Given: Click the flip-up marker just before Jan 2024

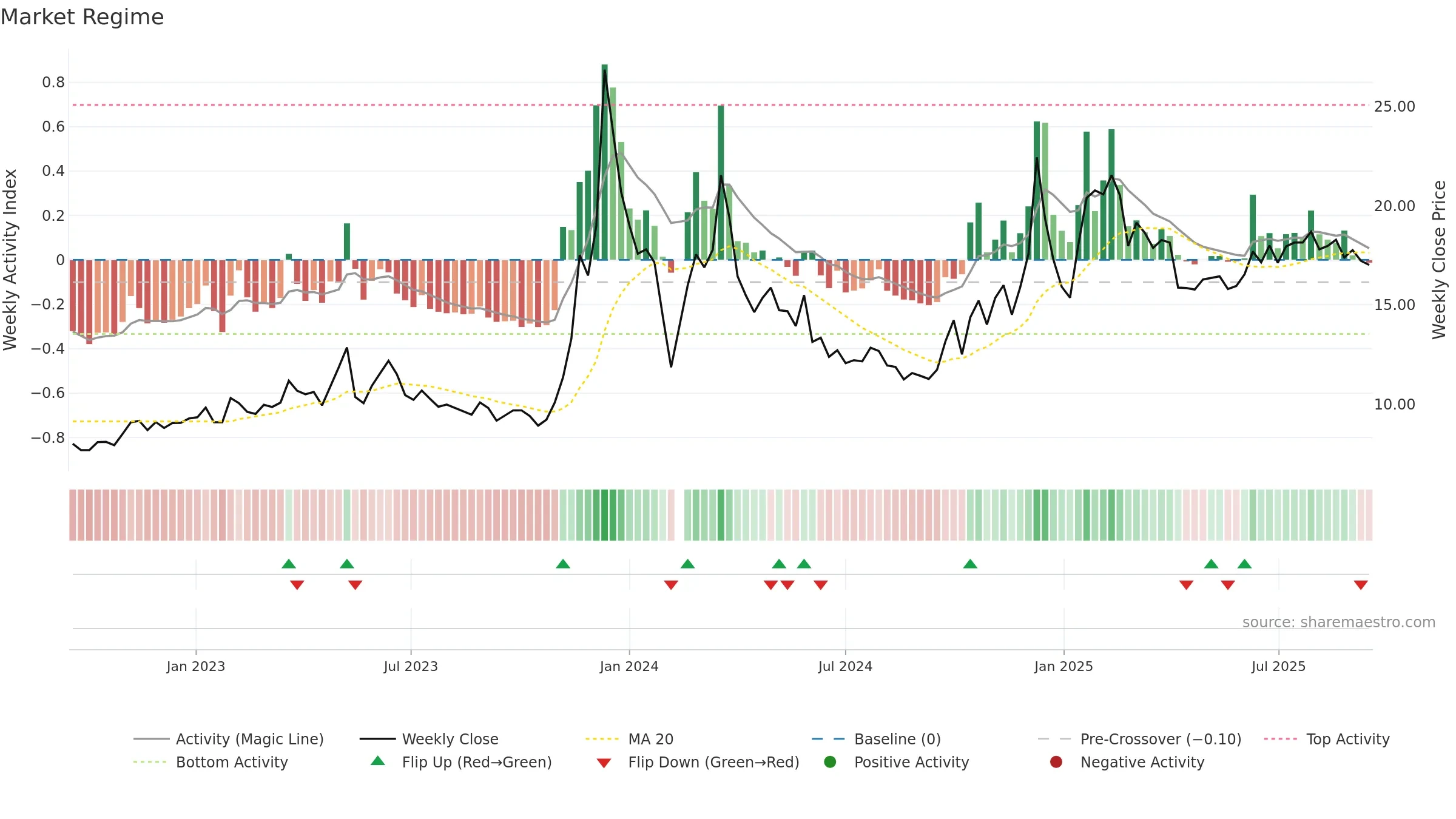Looking at the screenshot, I should pos(563,564).
